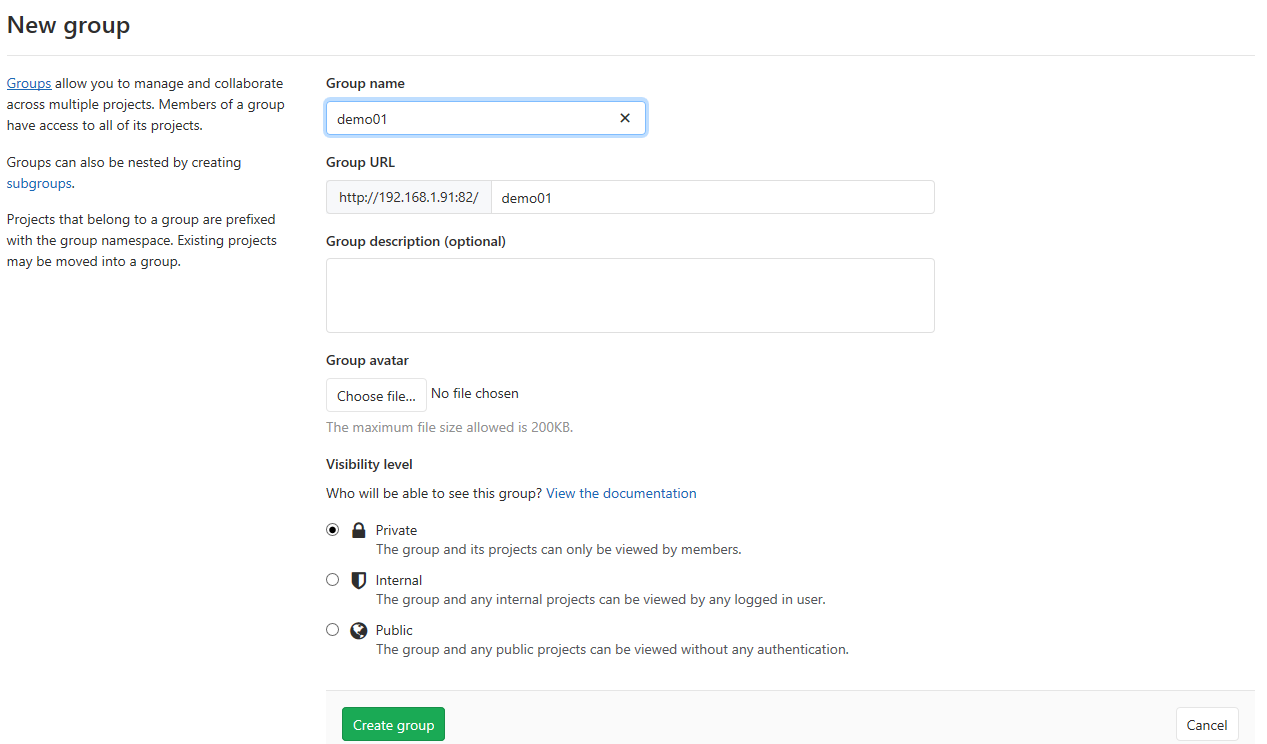Select the Public visibility radio button
Viewport: 1267px width, 744px height.
click(x=333, y=630)
